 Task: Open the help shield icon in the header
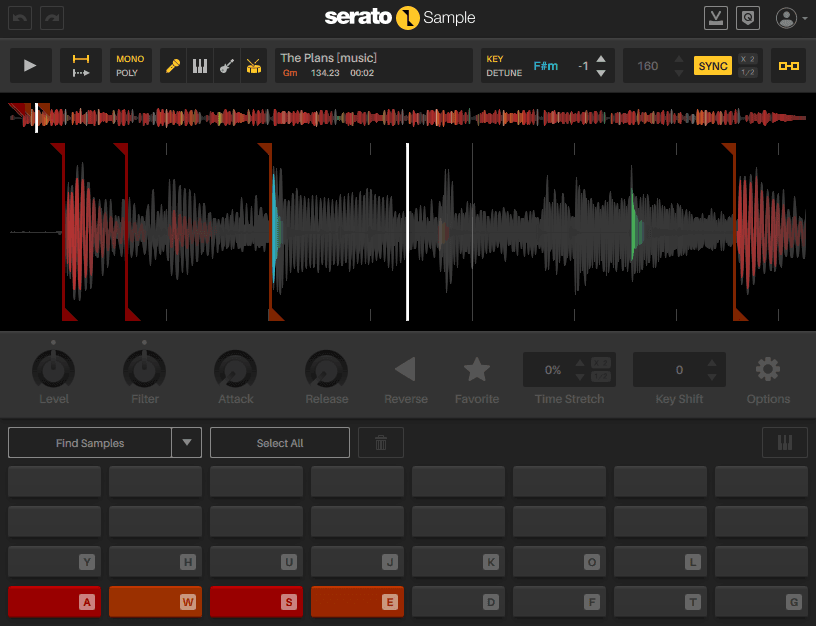point(748,18)
